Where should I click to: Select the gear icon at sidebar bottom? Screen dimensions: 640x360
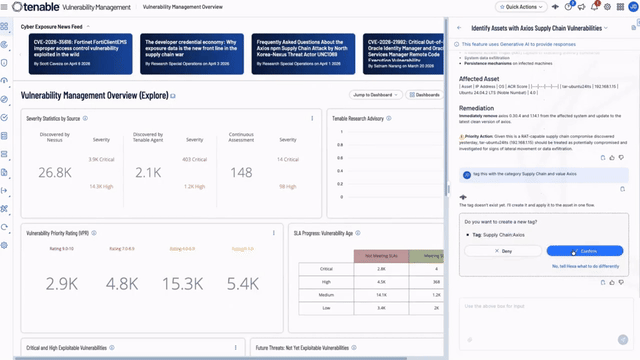[4, 245]
